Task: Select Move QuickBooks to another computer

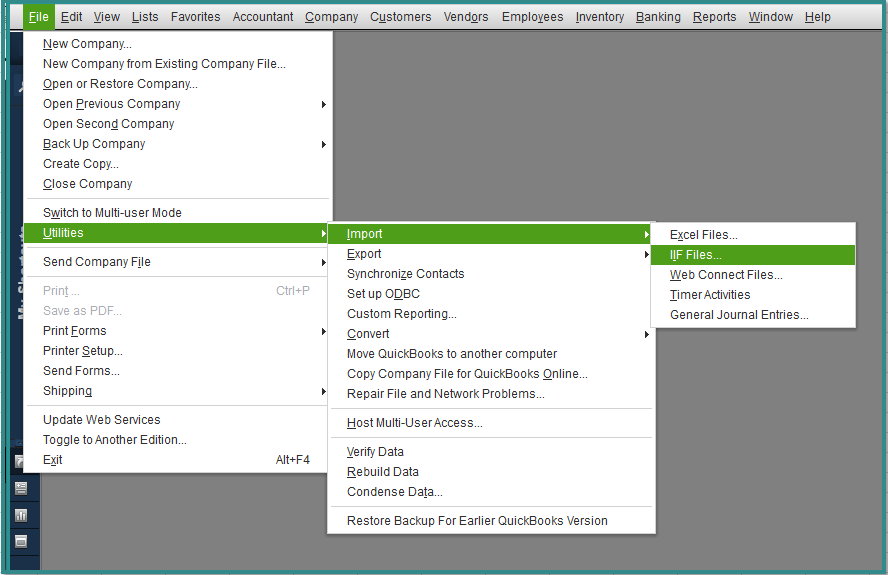Action: click(452, 354)
